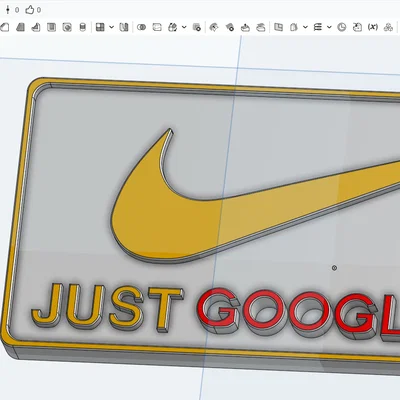400x400 pixels.
Task: Select the Linear pattern tool
Action: coord(100,27)
